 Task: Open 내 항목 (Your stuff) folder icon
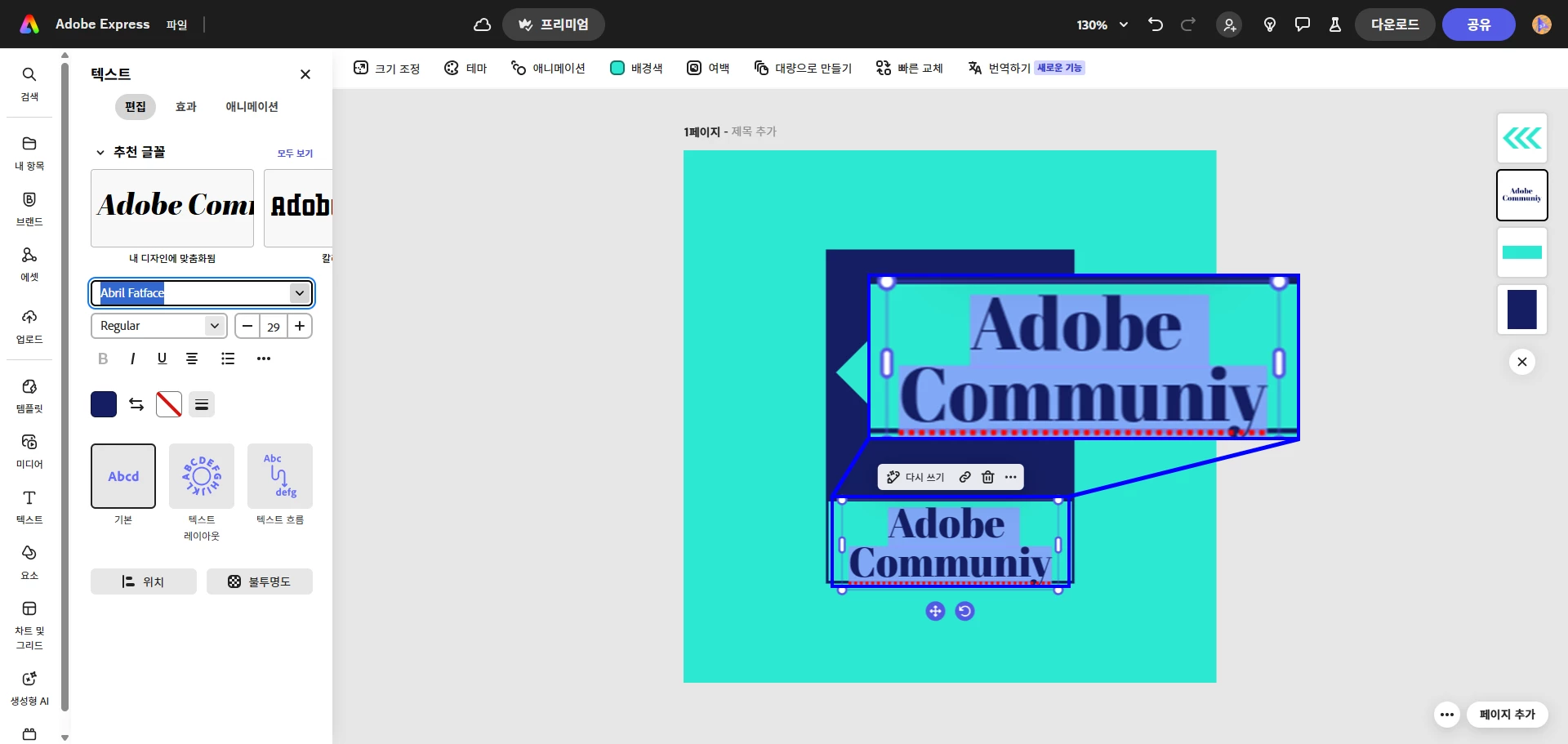tap(29, 153)
